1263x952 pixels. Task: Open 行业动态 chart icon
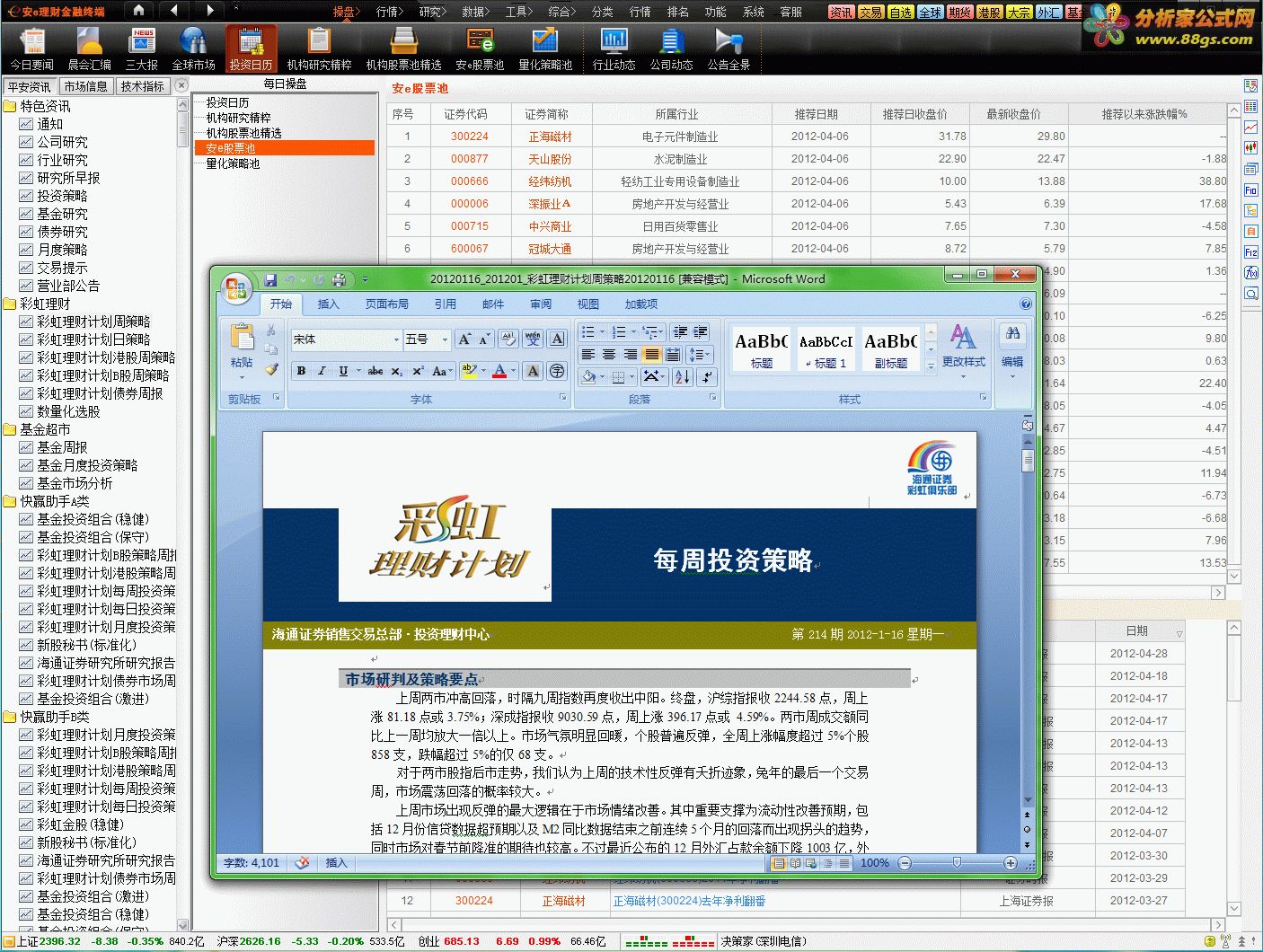coord(614,48)
